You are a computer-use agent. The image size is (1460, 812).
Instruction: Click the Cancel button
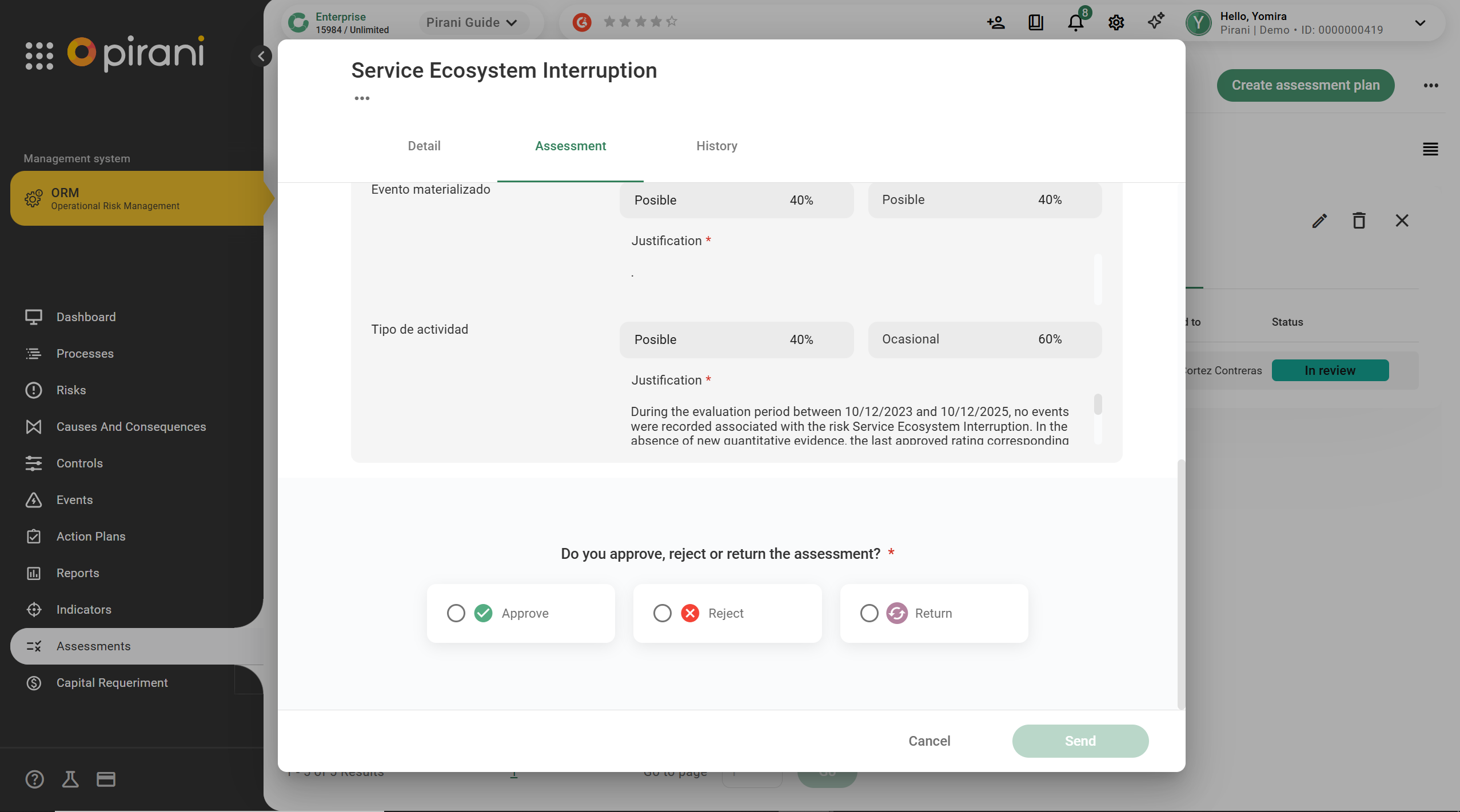coord(929,741)
